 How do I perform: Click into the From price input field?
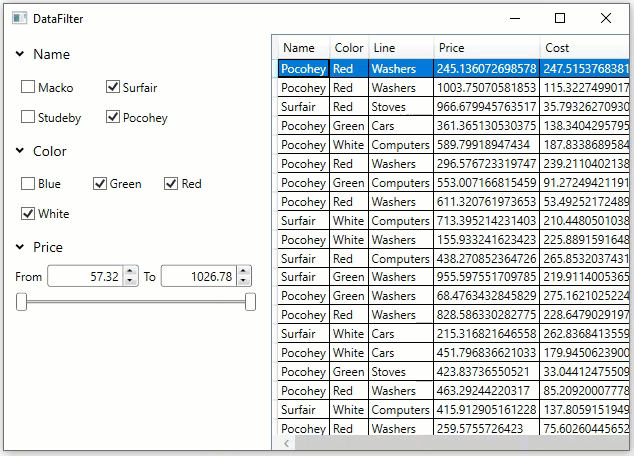pos(84,277)
